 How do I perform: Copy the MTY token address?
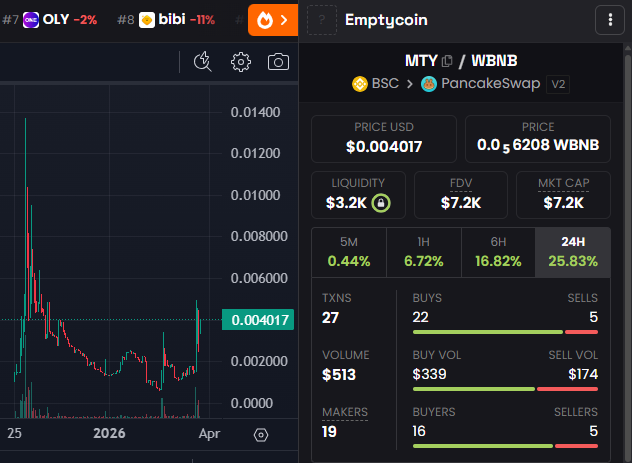447,61
